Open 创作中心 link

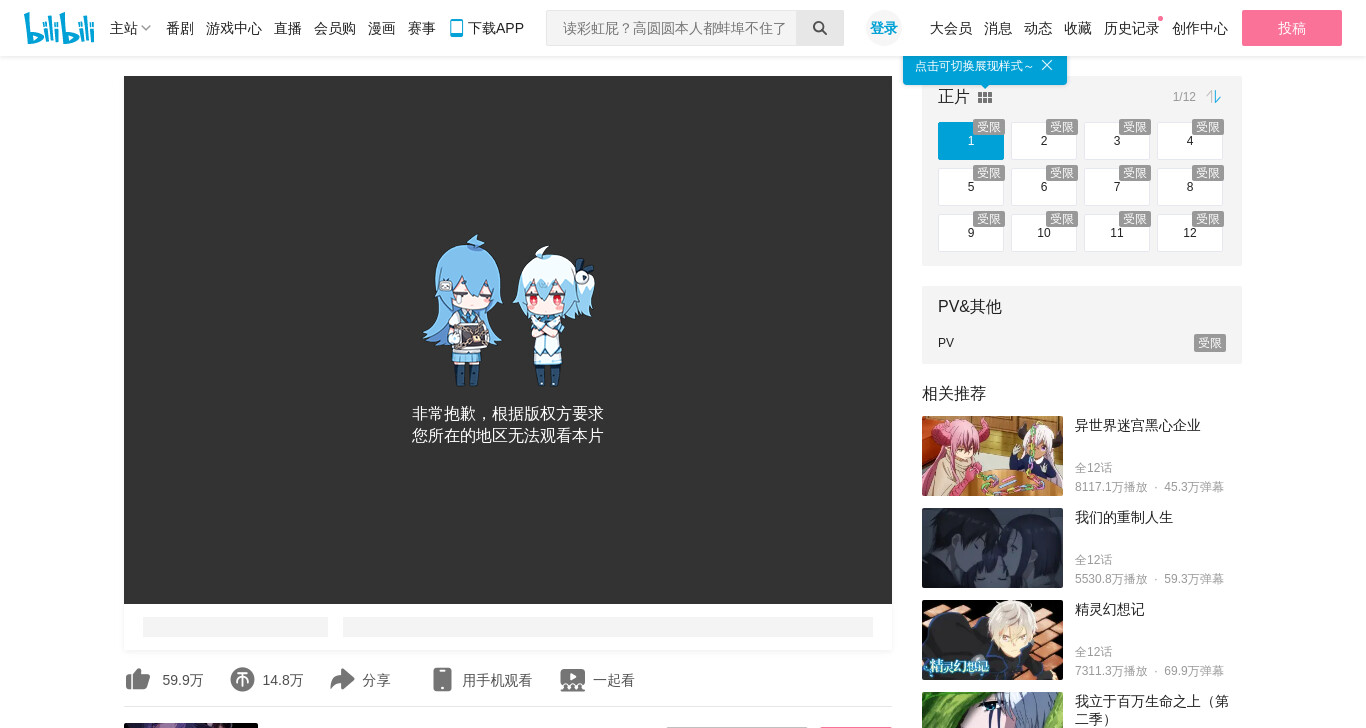pyautogui.click(x=1200, y=28)
